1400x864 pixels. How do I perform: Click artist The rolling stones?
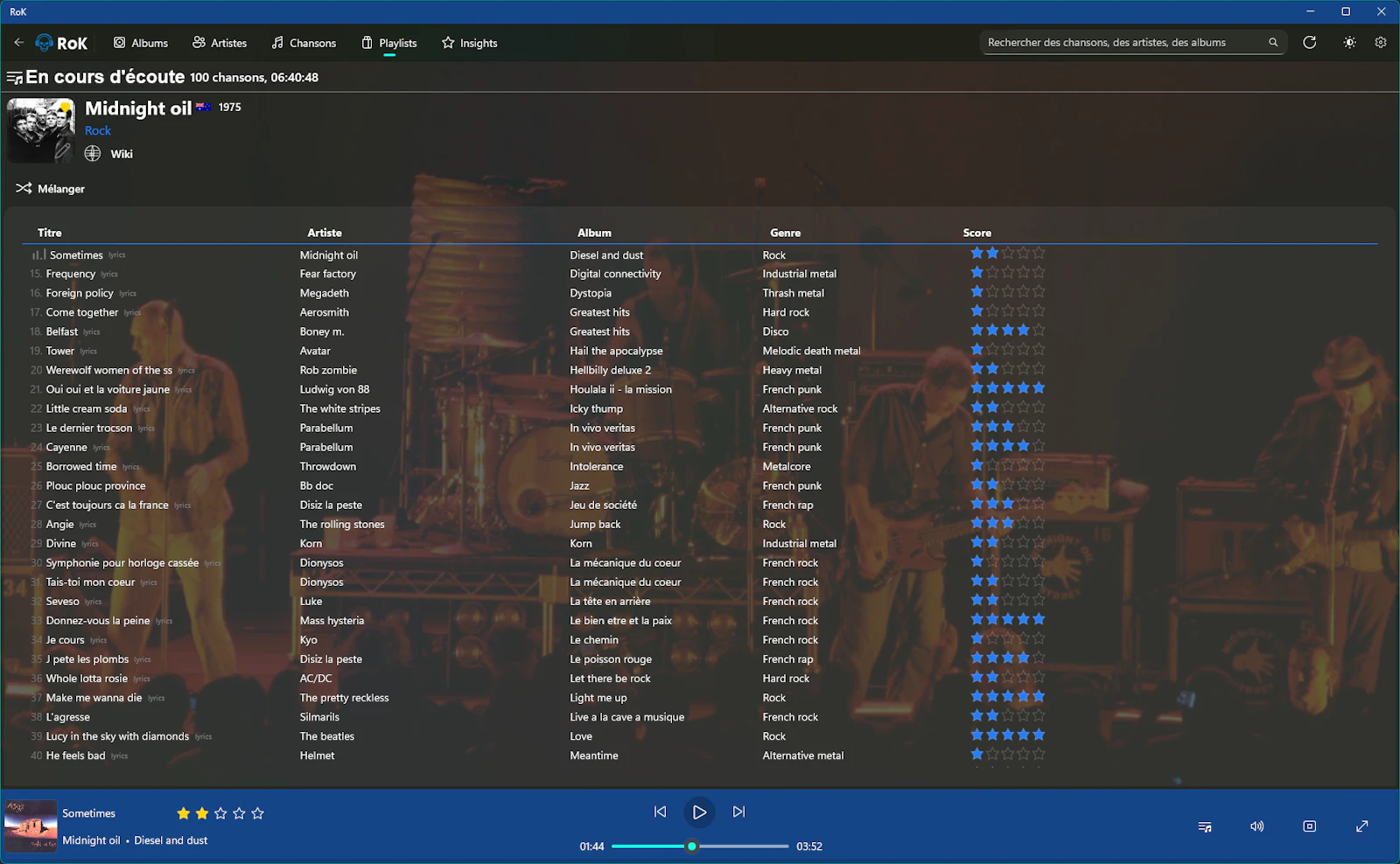tap(342, 525)
